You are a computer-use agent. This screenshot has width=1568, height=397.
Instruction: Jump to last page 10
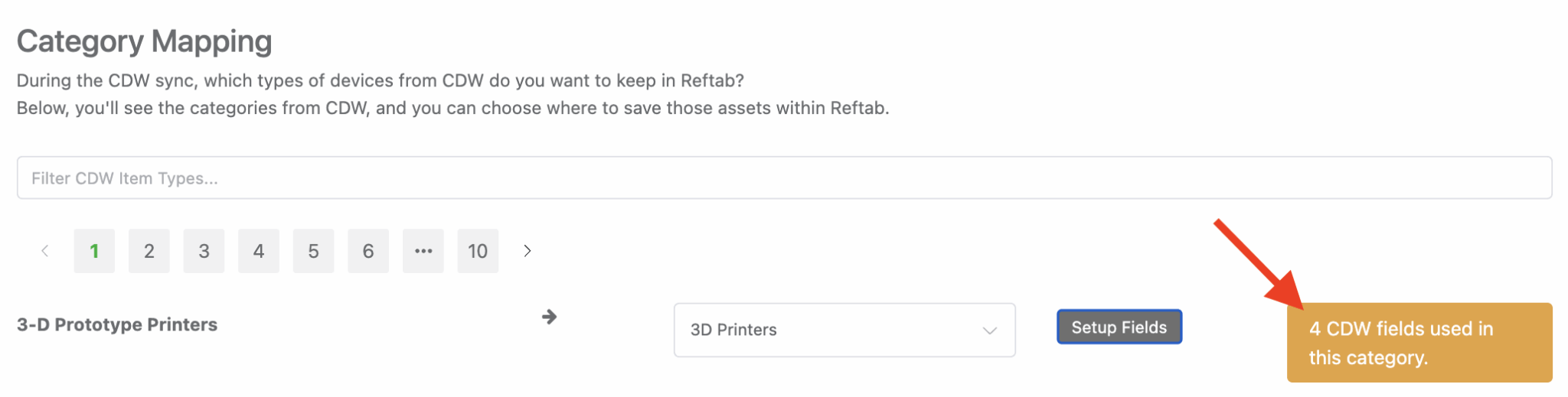[x=478, y=251]
